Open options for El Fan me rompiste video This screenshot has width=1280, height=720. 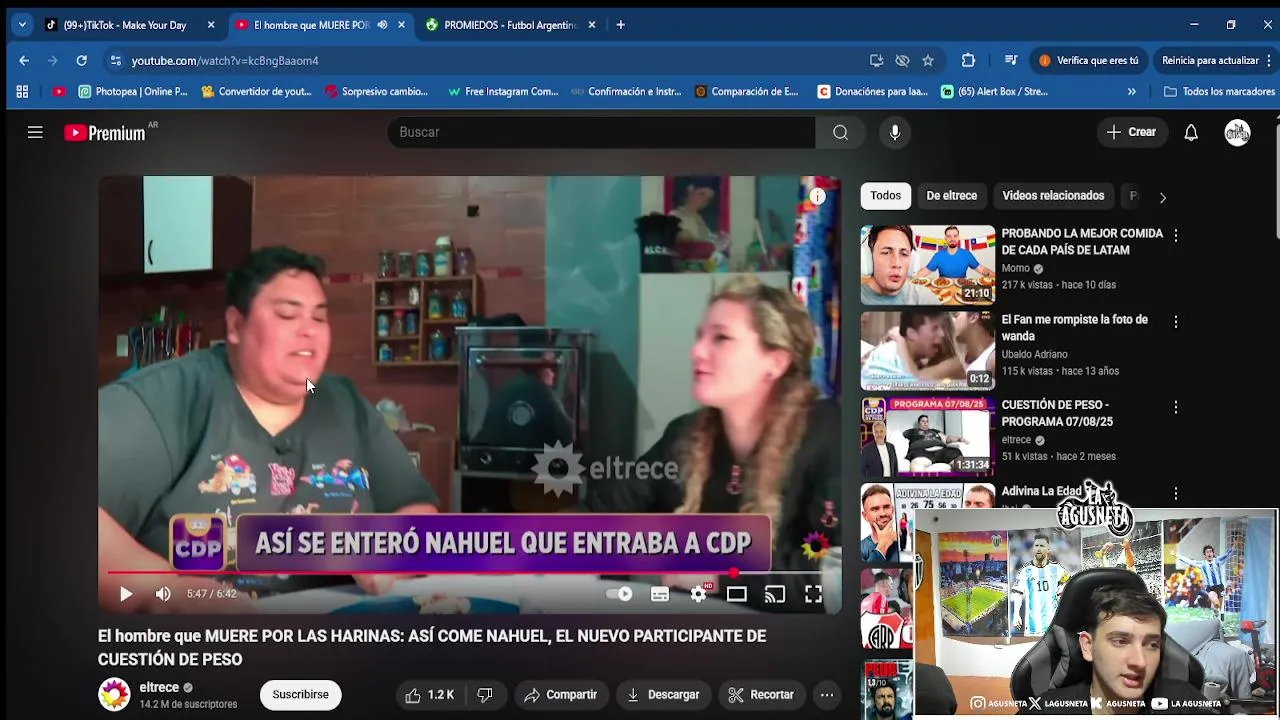(x=1176, y=322)
